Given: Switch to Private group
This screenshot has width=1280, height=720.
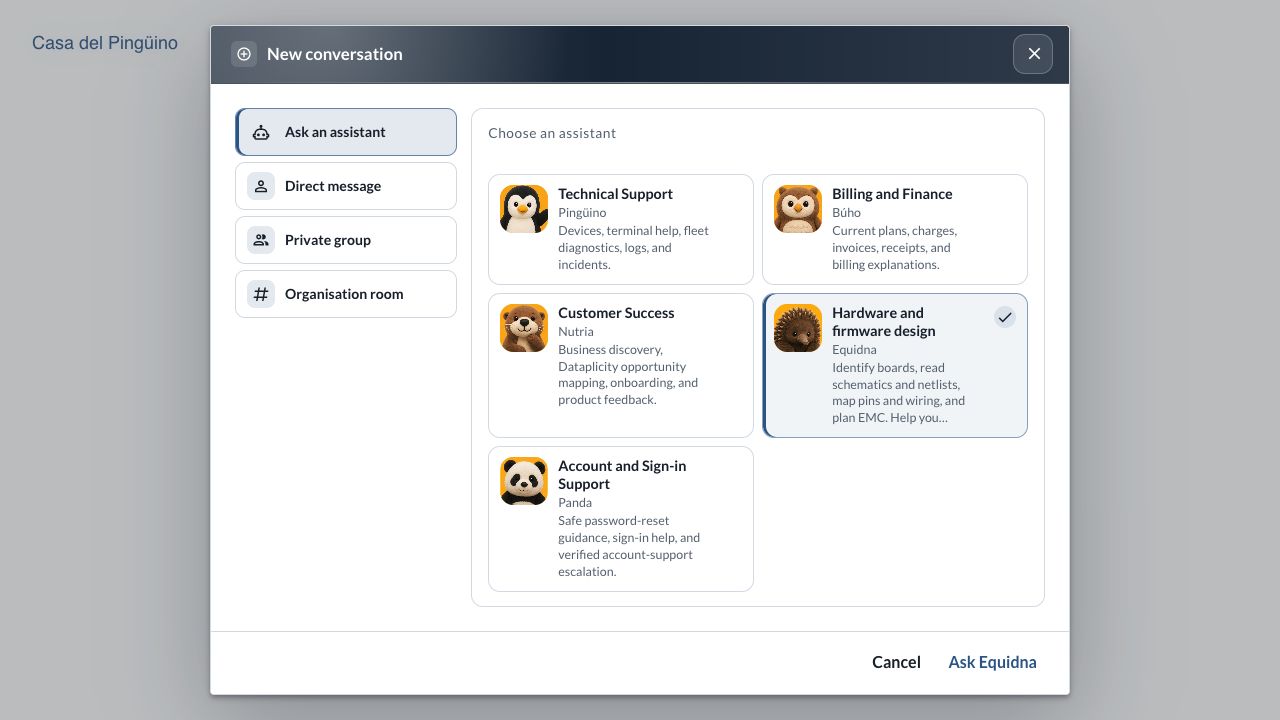Looking at the screenshot, I should pos(346,240).
